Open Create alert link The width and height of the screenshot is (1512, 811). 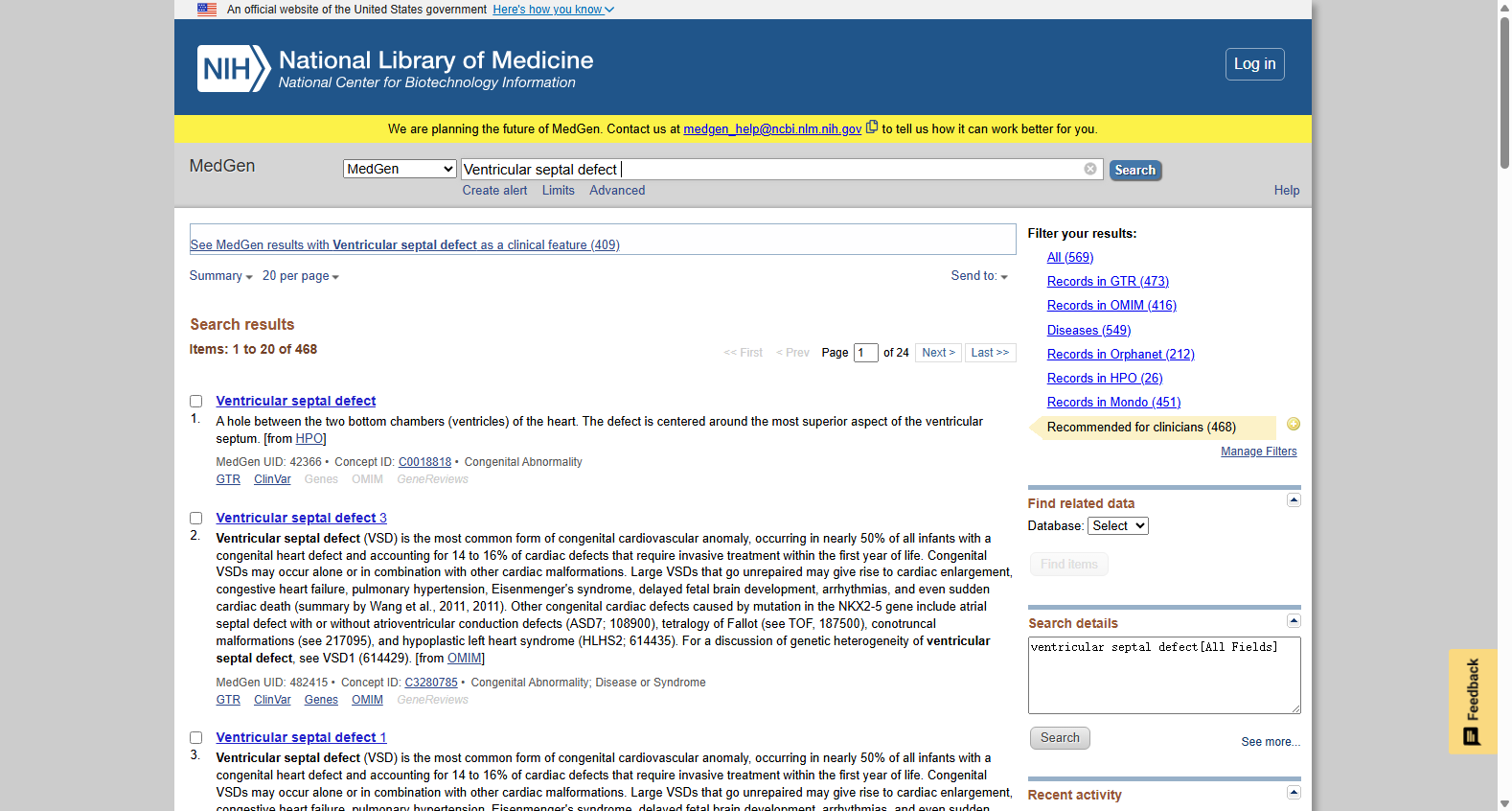pos(494,191)
